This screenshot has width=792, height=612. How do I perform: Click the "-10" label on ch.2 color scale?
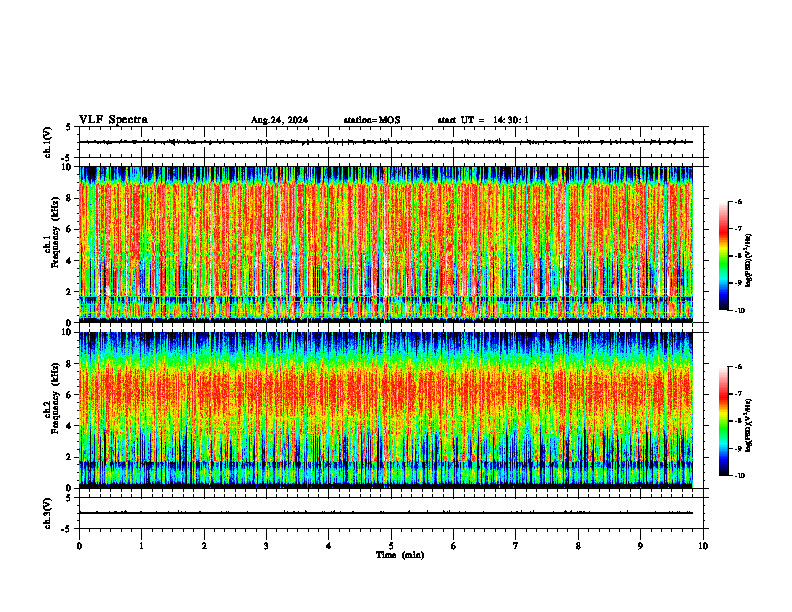click(740, 476)
